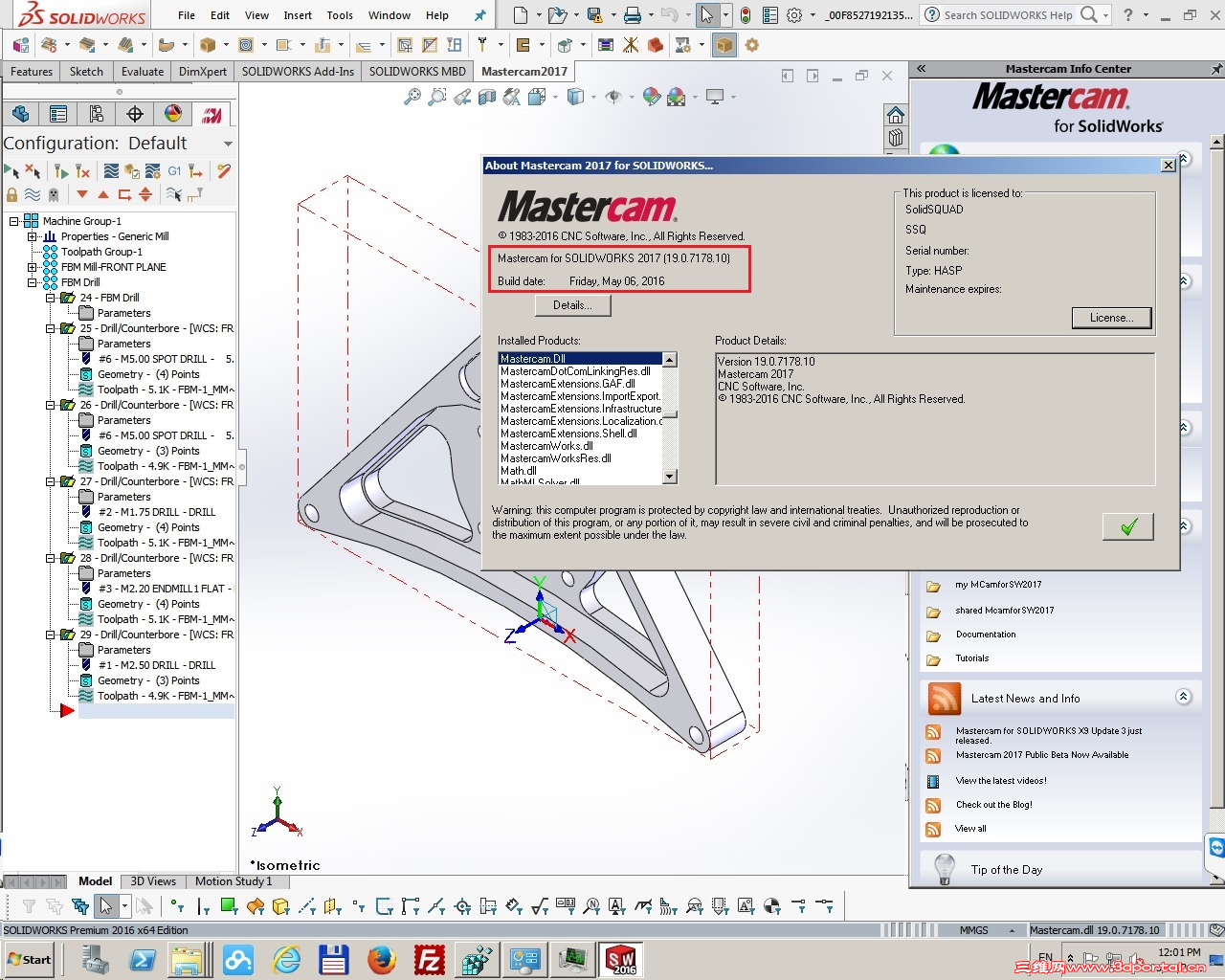This screenshot has height=980, width=1225.
Task: Open the ConfigurationManager tab
Action: click(97, 114)
